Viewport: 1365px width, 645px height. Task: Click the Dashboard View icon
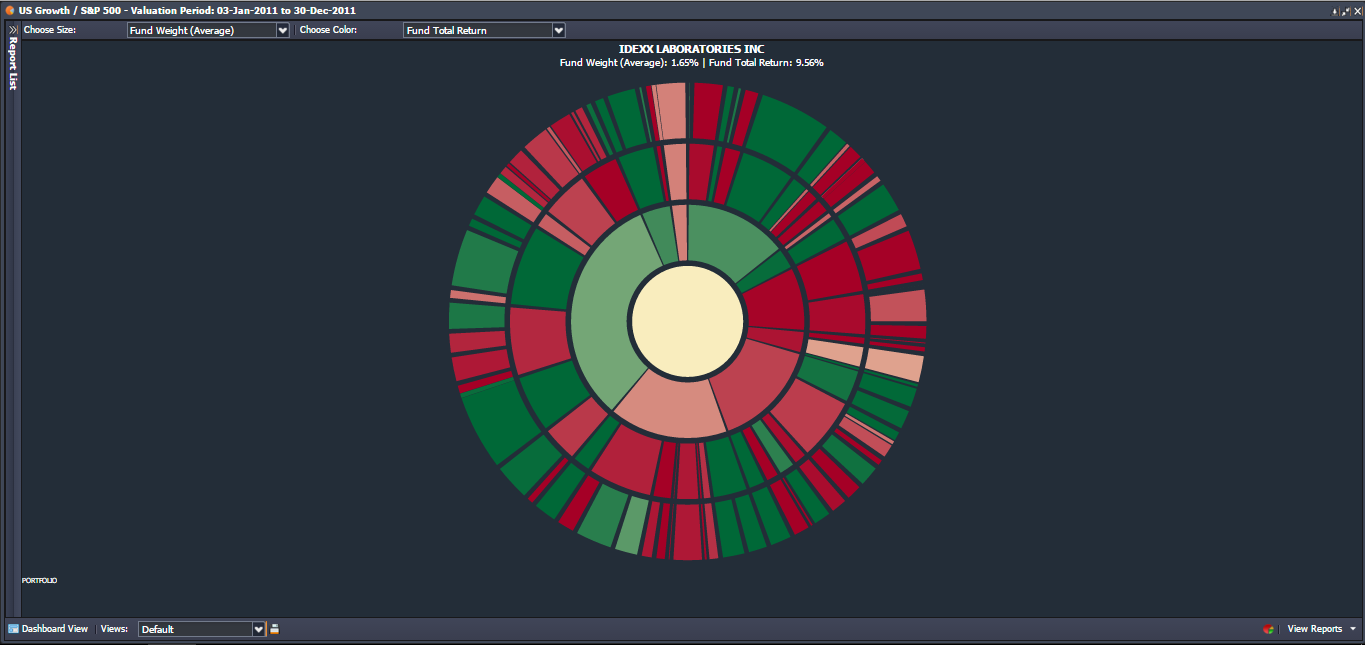click(x=14, y=629)
